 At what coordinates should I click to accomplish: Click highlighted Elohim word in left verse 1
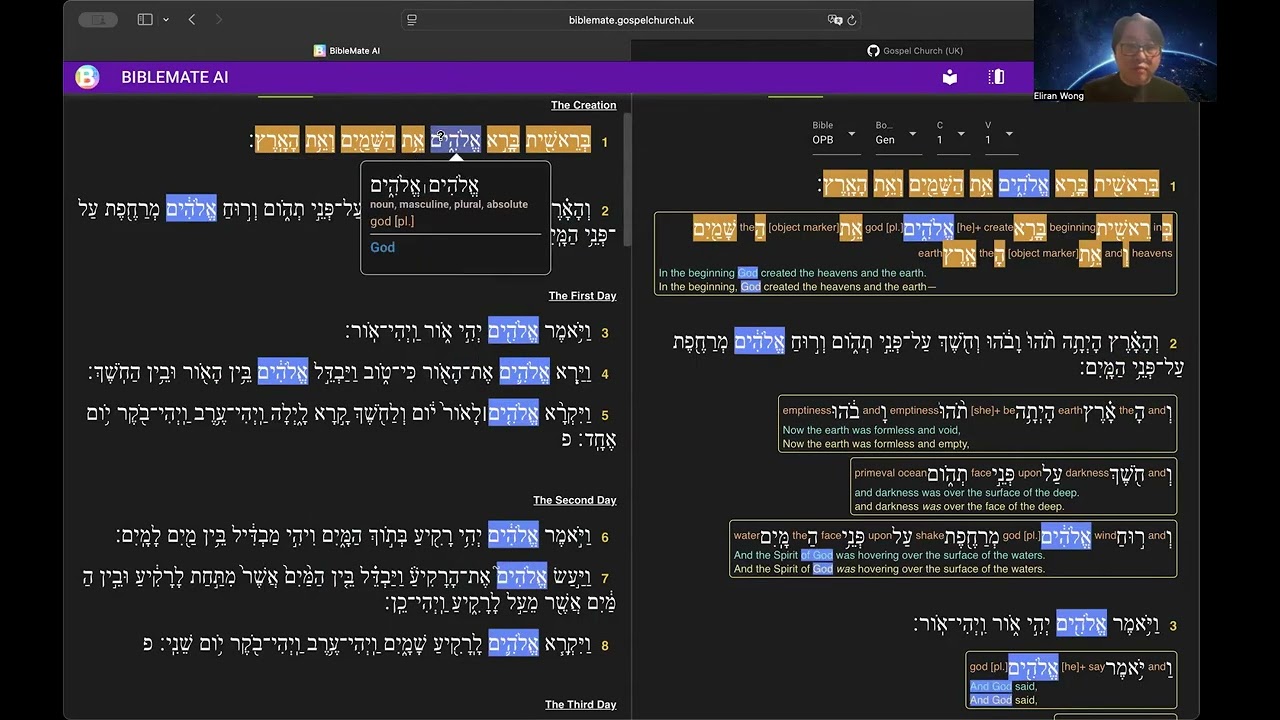click(456, 140)
